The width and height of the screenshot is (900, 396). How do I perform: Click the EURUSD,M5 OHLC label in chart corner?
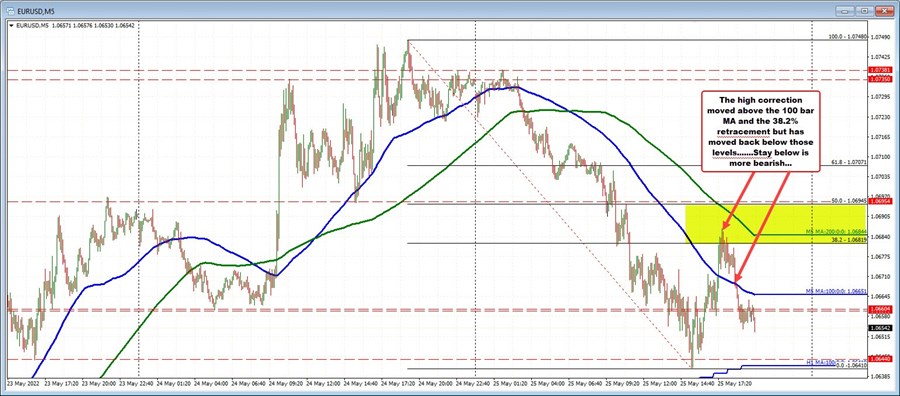(75, 25)
